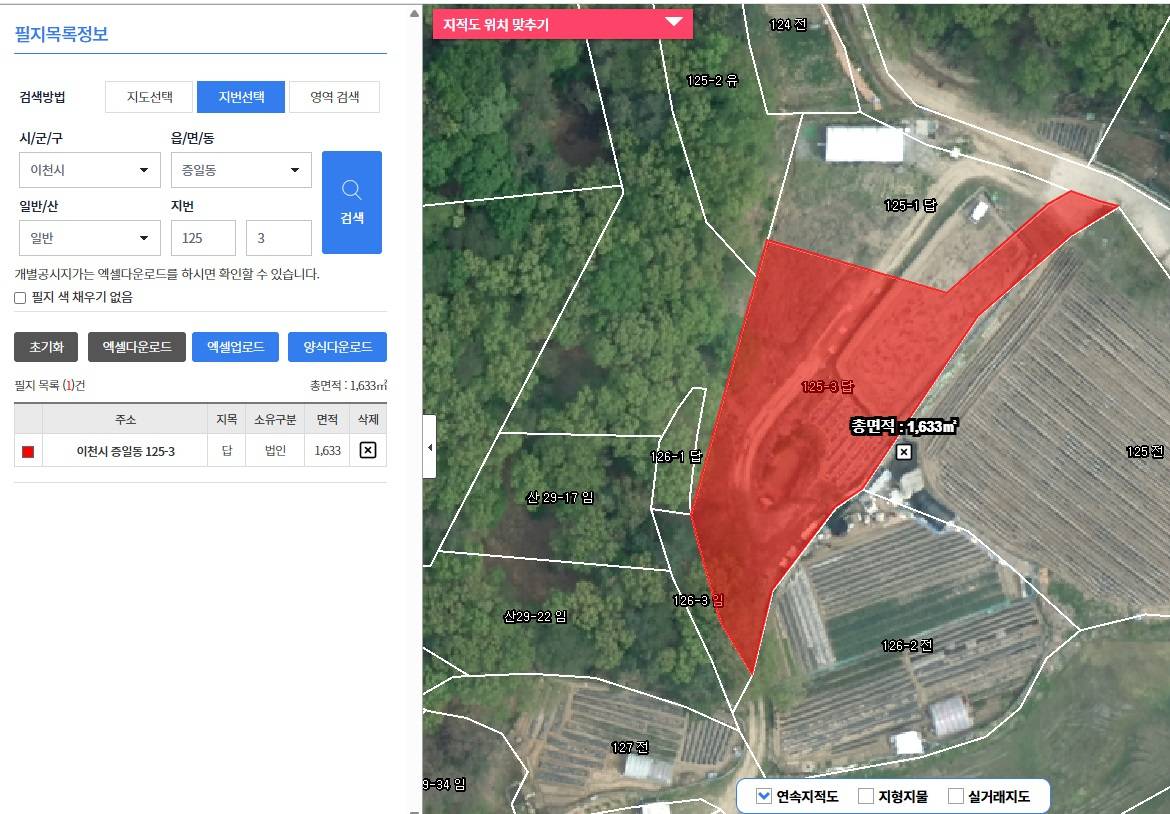Click the 면적 column header

(x=328, y=419)
